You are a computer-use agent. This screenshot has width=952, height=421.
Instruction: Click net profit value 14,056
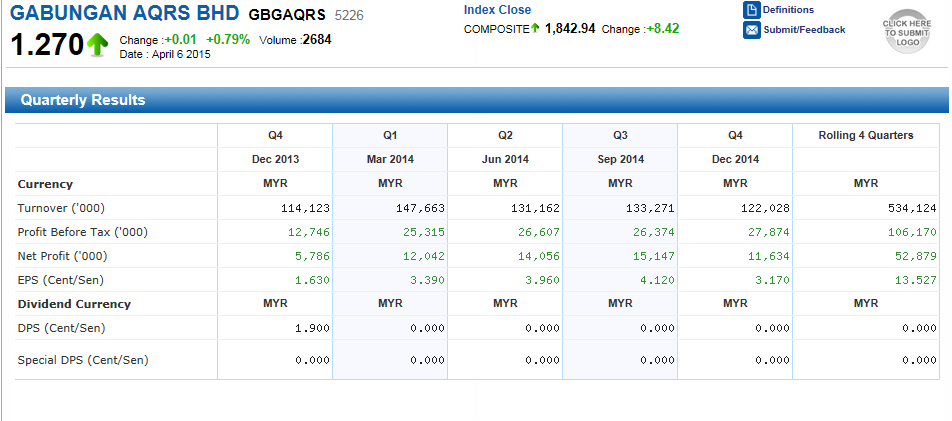[x=539, y=256]
